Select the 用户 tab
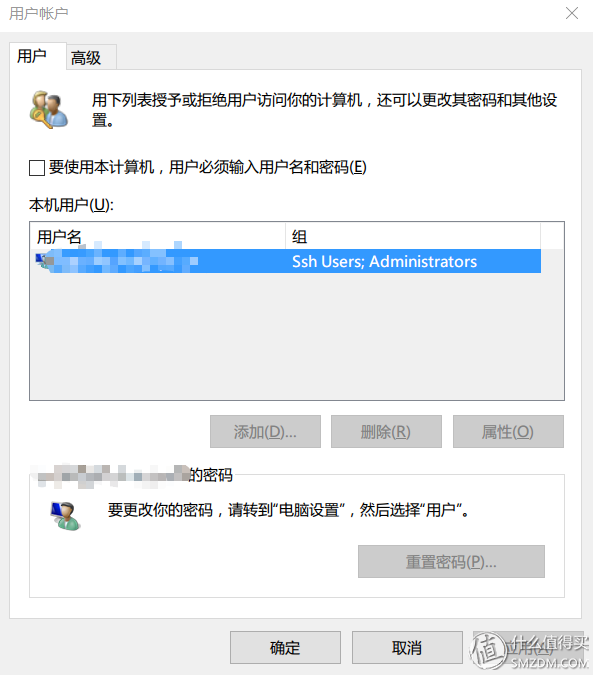593x675 pixels. click(x=38, y=56)
